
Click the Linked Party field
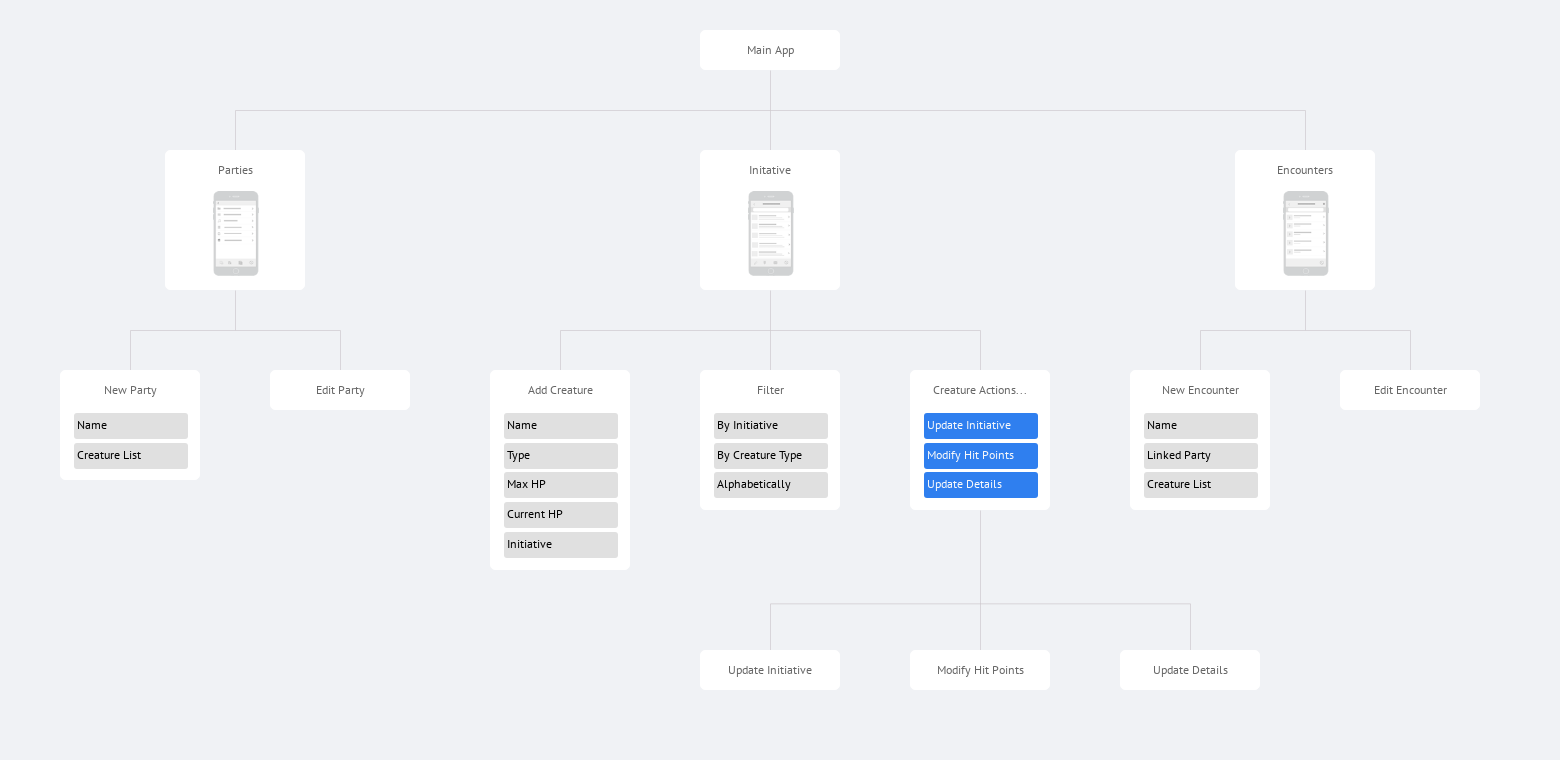click(1201, 456)
